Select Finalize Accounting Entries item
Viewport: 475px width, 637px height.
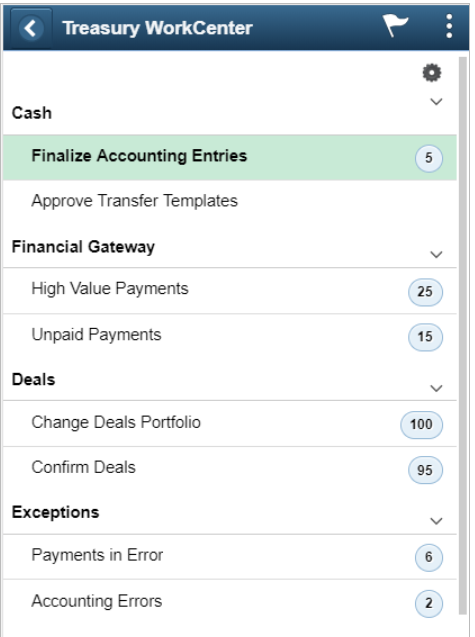pos(230,157)
